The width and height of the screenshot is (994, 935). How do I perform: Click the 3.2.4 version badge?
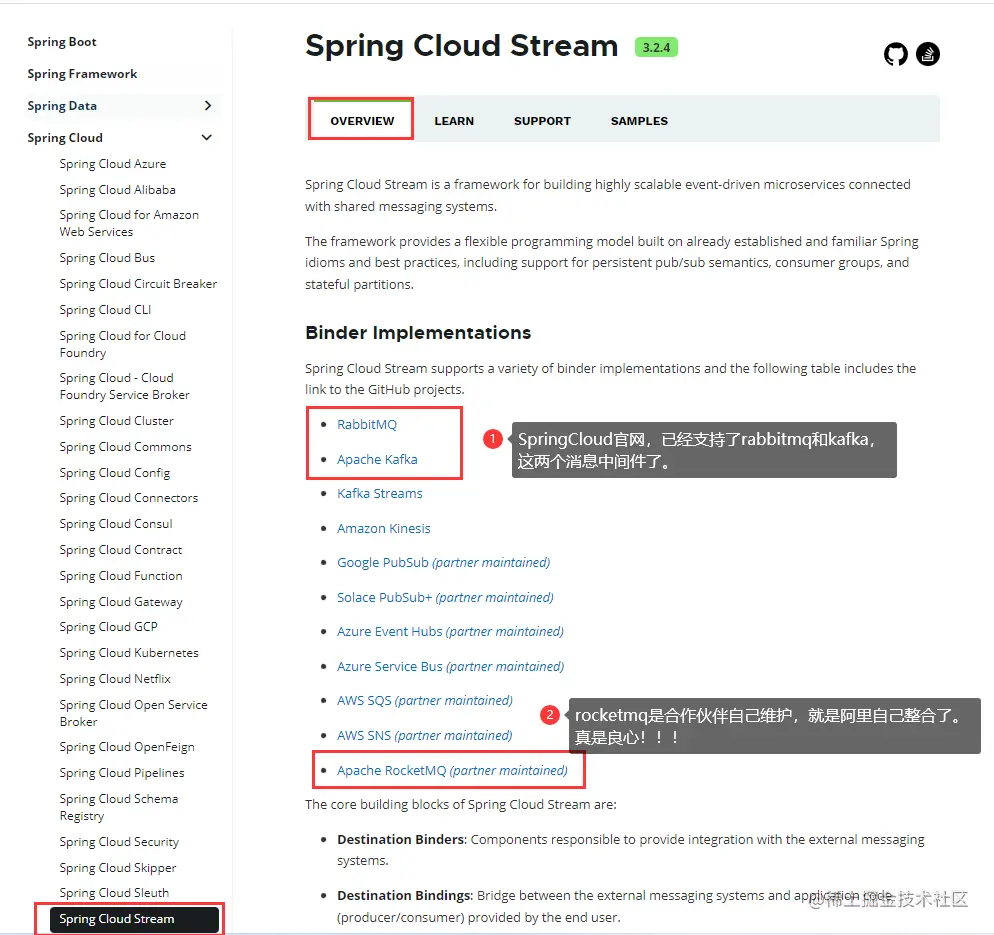point(656,48)
